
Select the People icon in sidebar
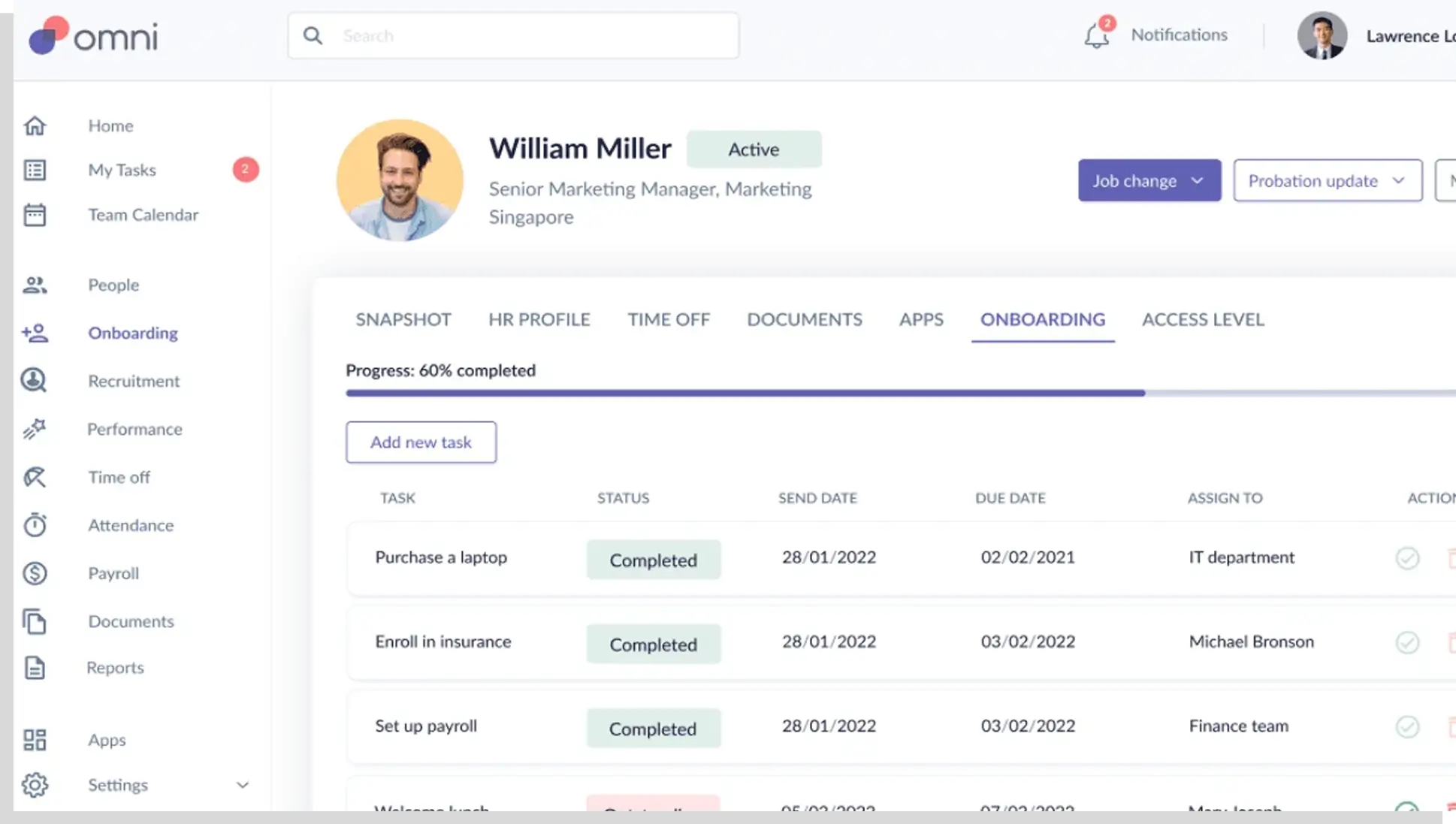(x=35, y=285)
